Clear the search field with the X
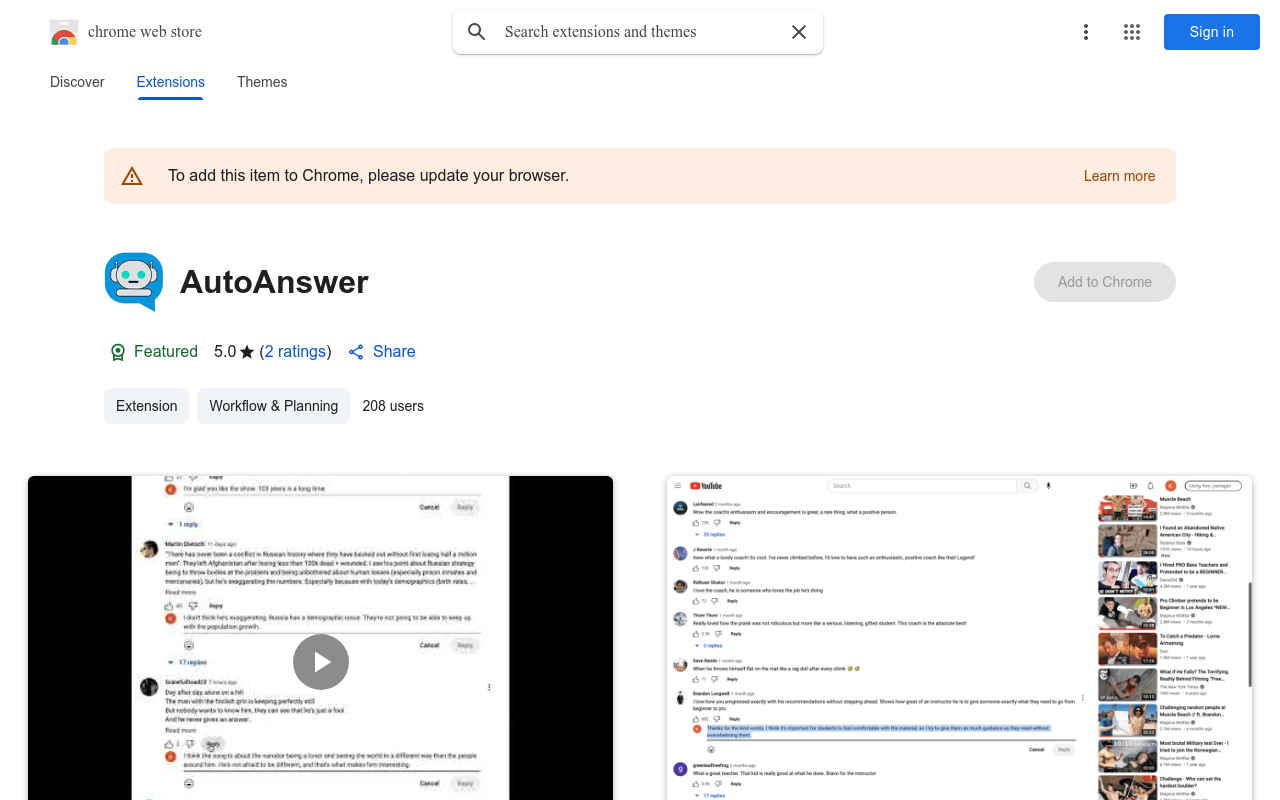The height and width of the screenshot is (800, 1280). [799, 32]
